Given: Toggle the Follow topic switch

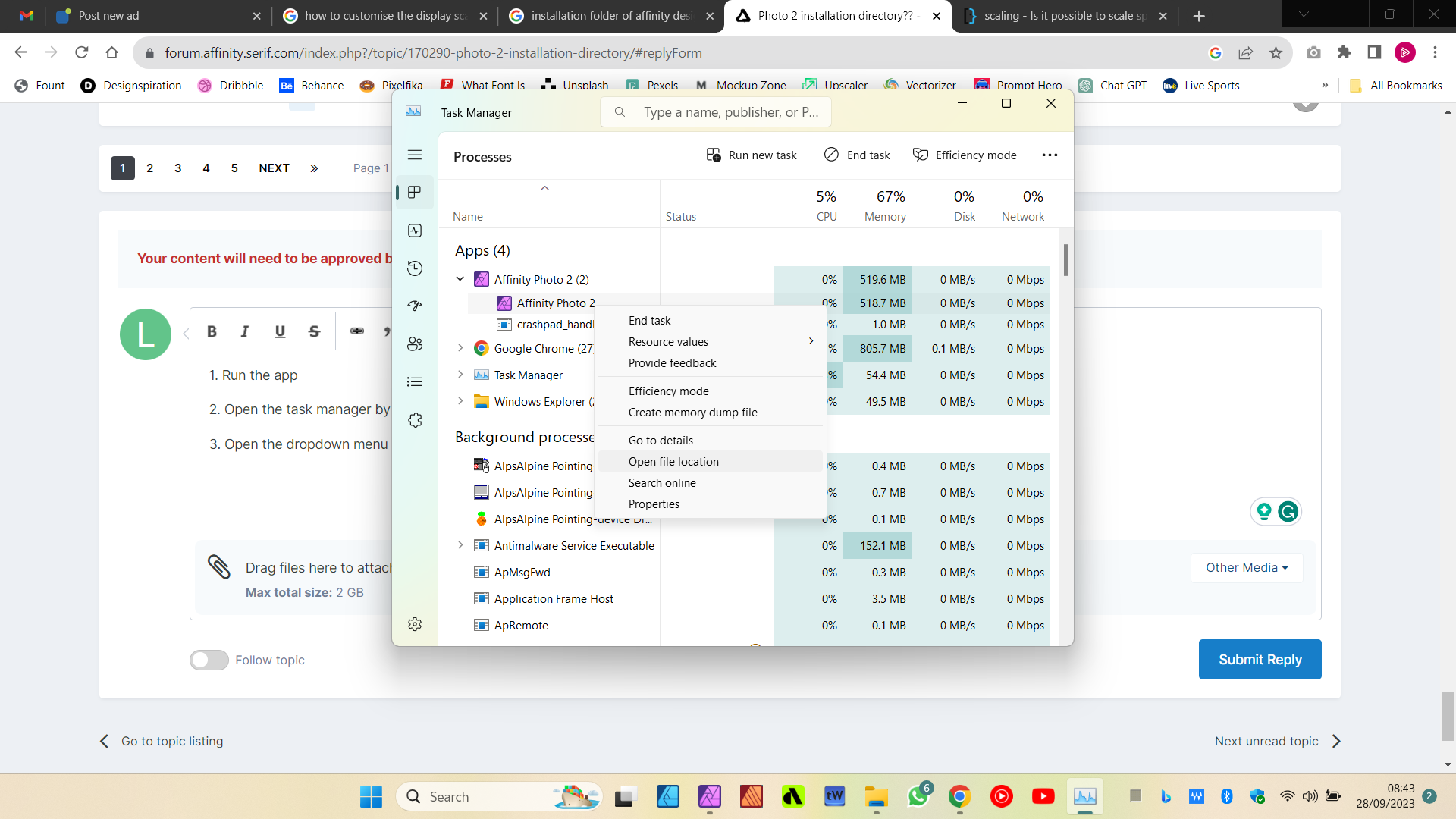Looking at the screenshot, I should click(209, 660).
